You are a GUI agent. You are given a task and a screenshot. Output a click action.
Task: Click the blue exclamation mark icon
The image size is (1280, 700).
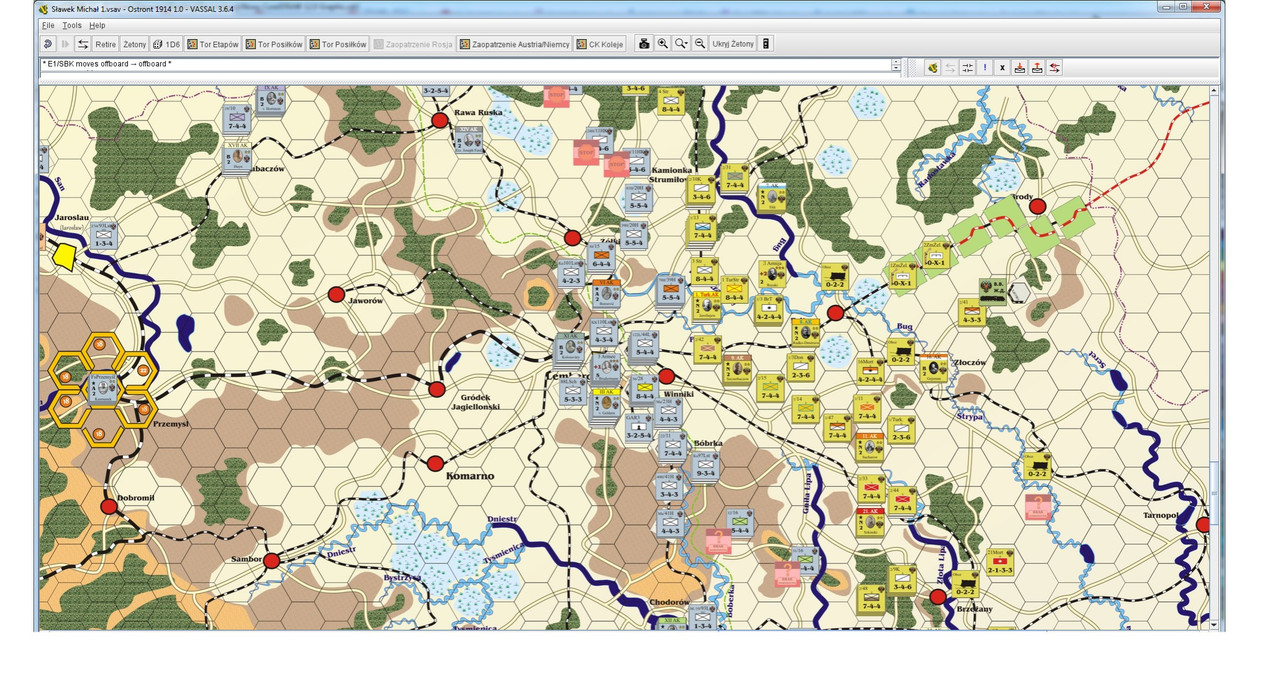click(985, 68)
